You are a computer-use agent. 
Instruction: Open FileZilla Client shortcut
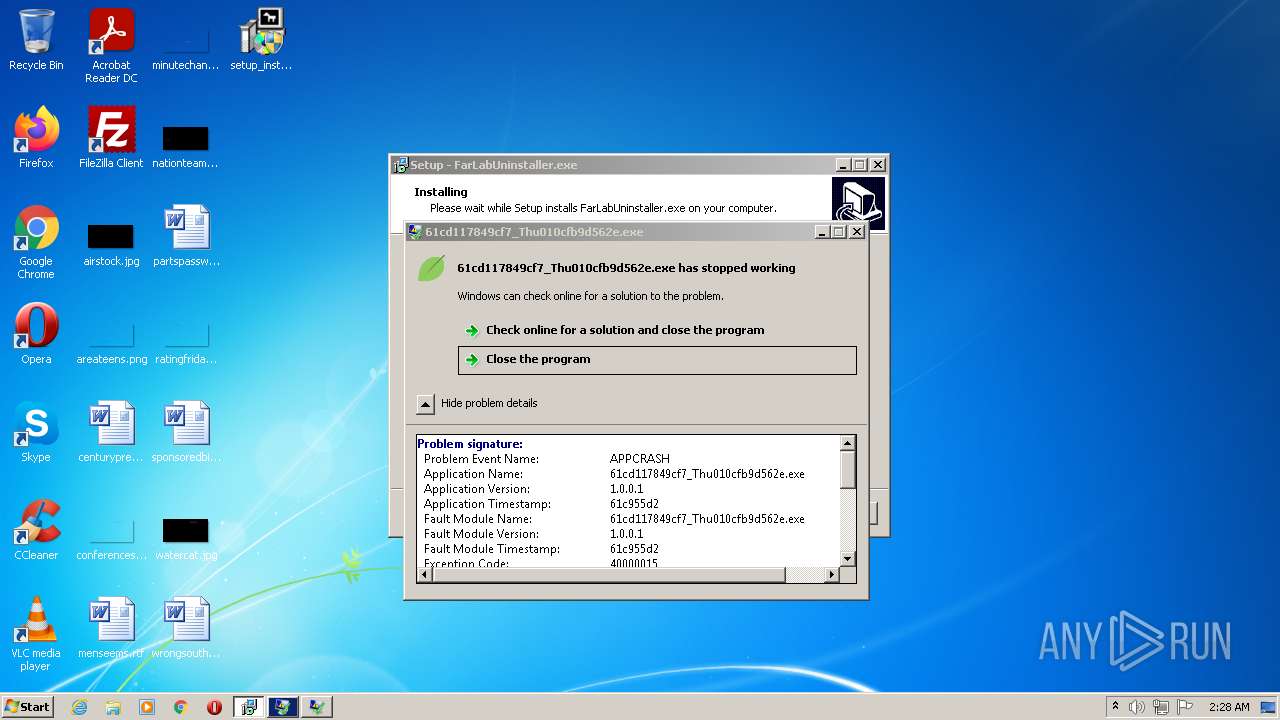pyautogui.click(x=111, y=137)
